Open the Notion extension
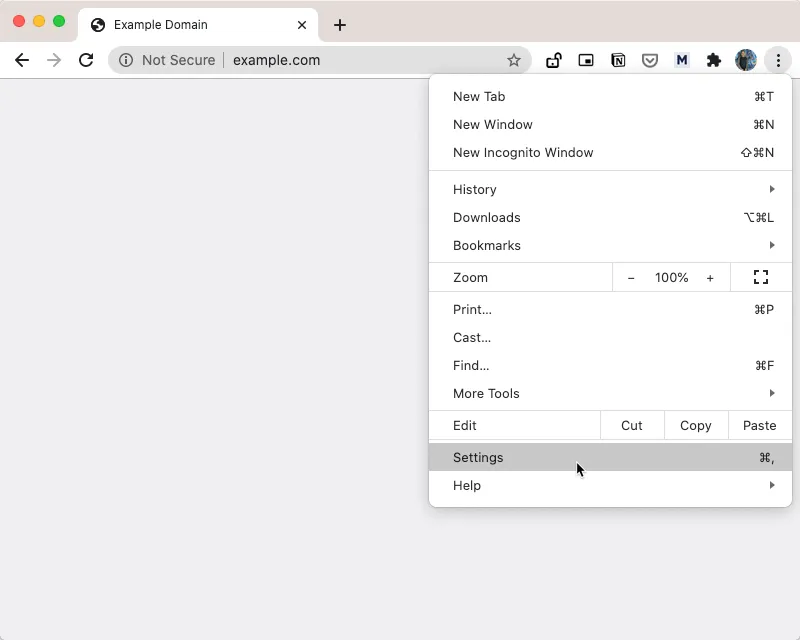Screen dimensions: 800x640 [618, 60]
